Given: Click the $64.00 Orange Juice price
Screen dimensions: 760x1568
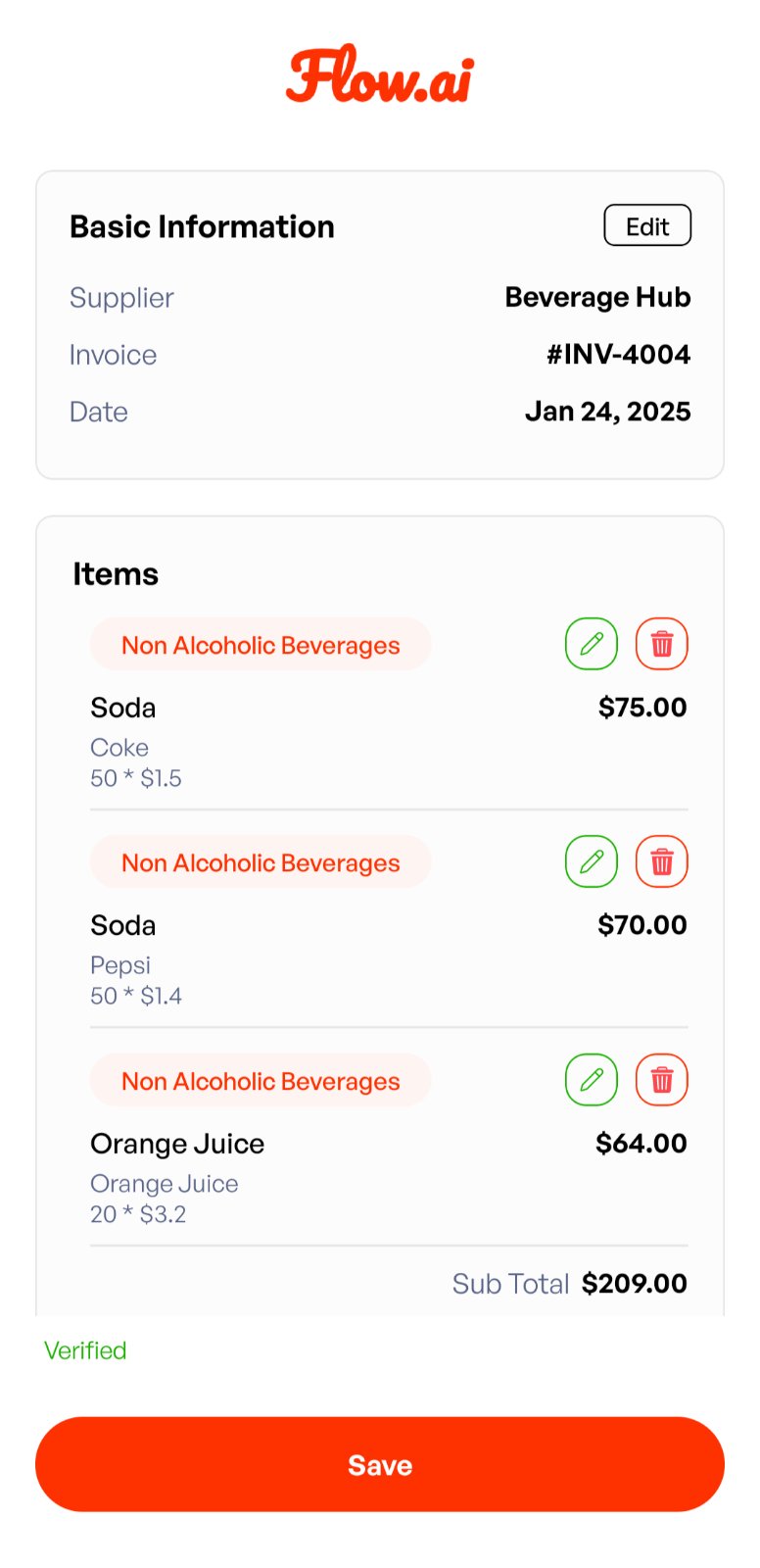Looking at the screenshot, I should 641,1143.
